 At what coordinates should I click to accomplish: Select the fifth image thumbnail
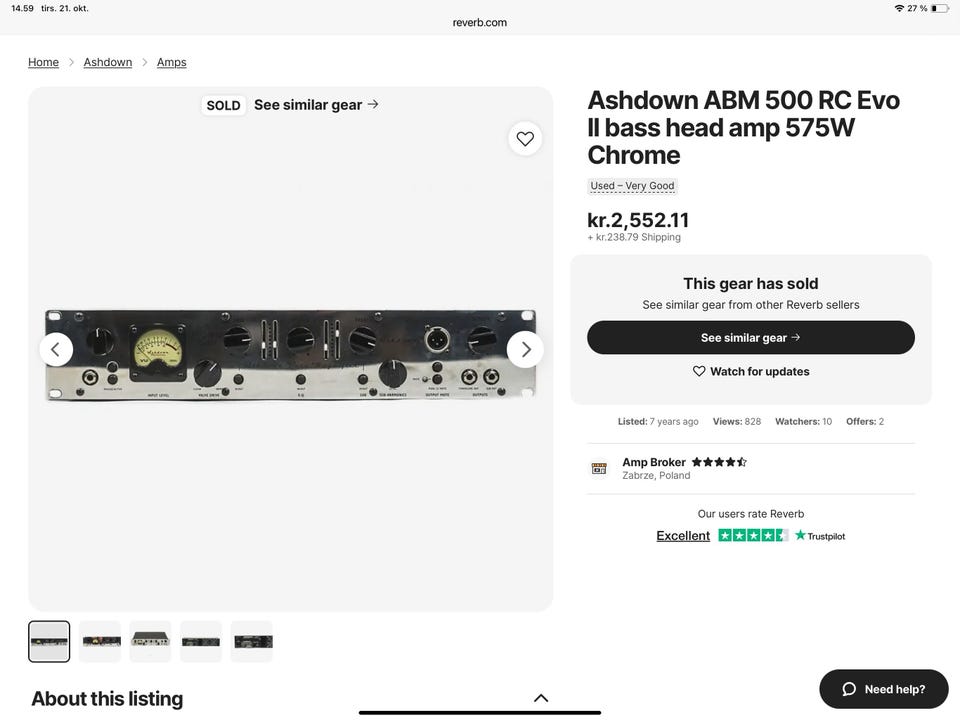[x=252, y=641]
